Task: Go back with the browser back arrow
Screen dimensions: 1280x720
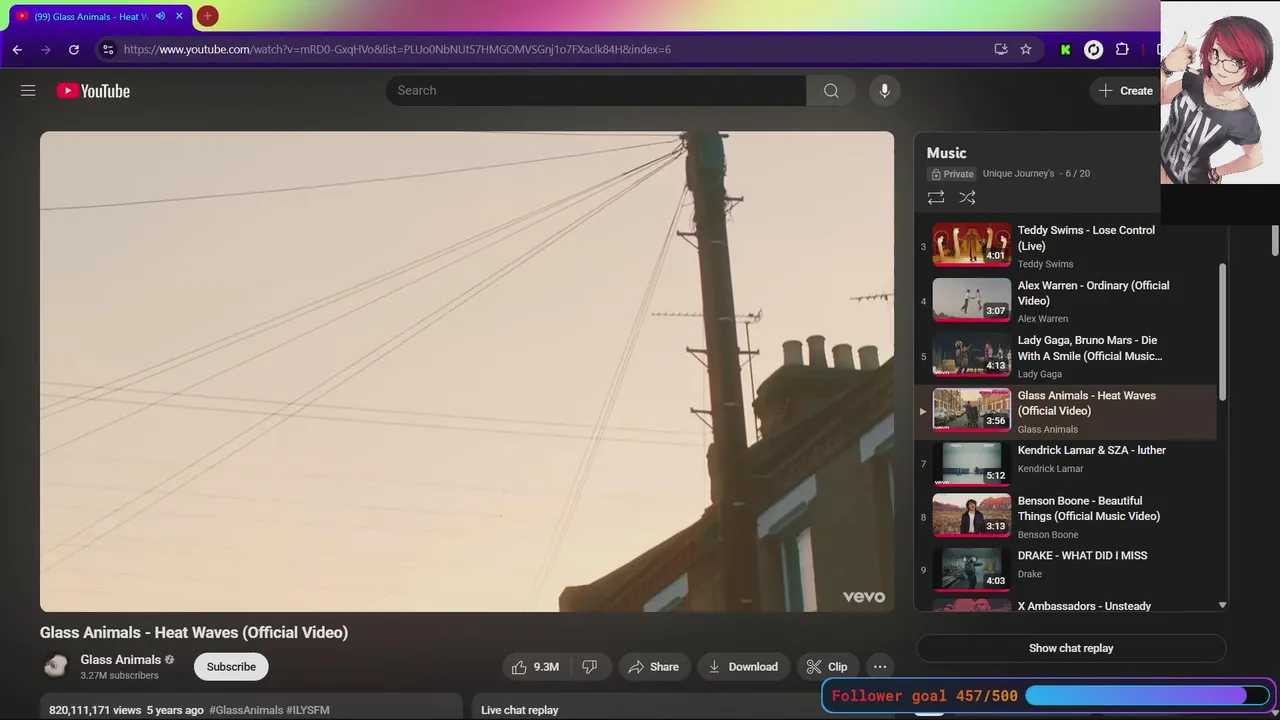Action: (17, 49)
